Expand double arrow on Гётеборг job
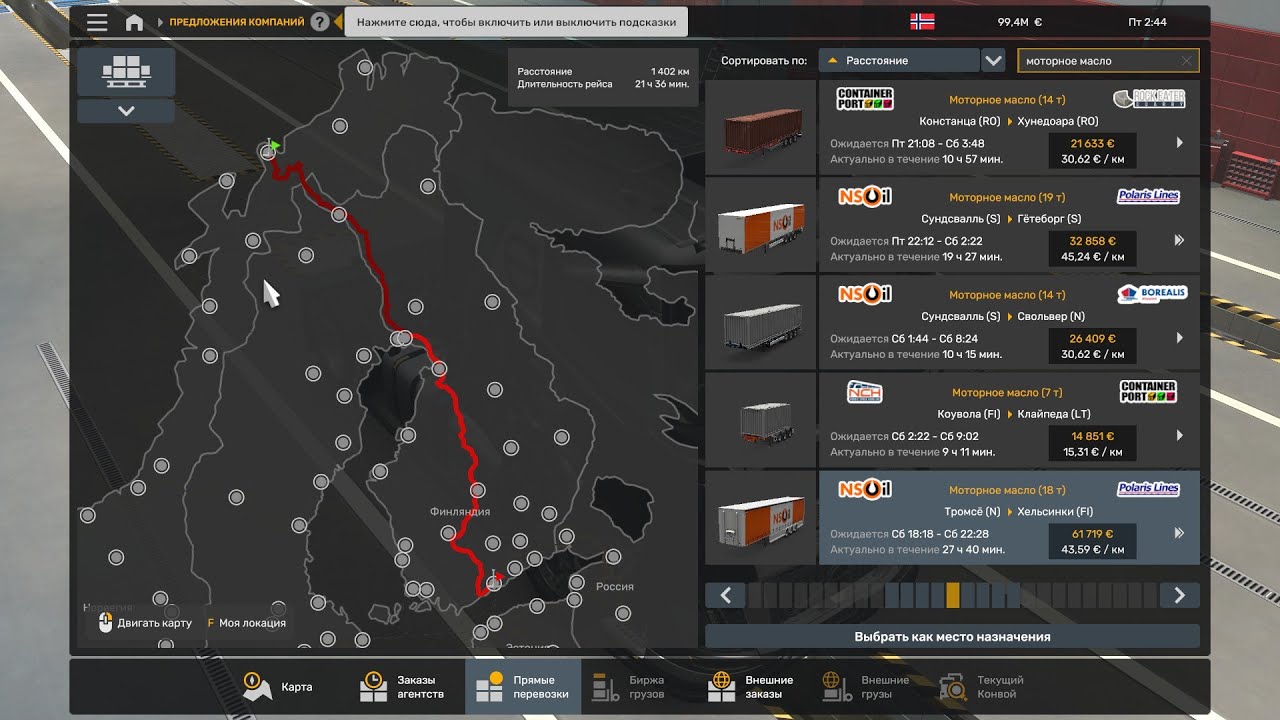This screenshot has width=1280, height=720. 1179,240
